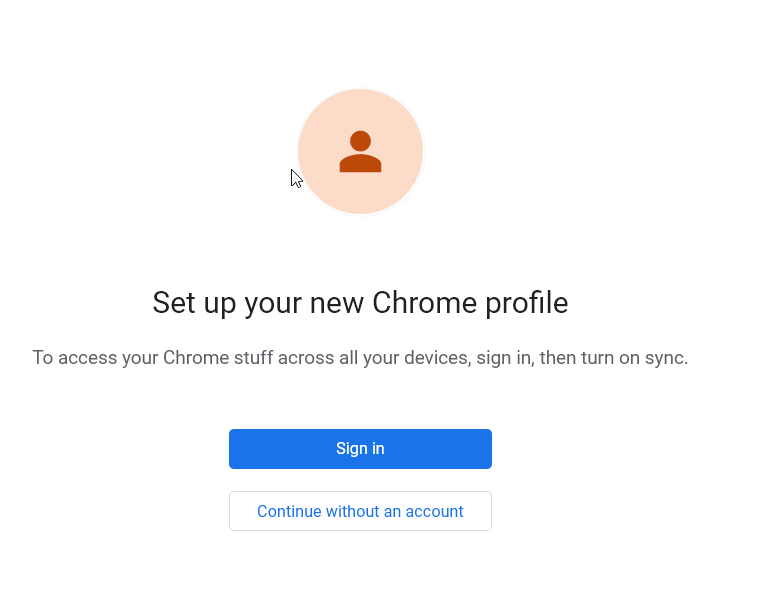Click 'sign in' within the description sentence
This screenshot has height=590, width=781.
[505, 357]
